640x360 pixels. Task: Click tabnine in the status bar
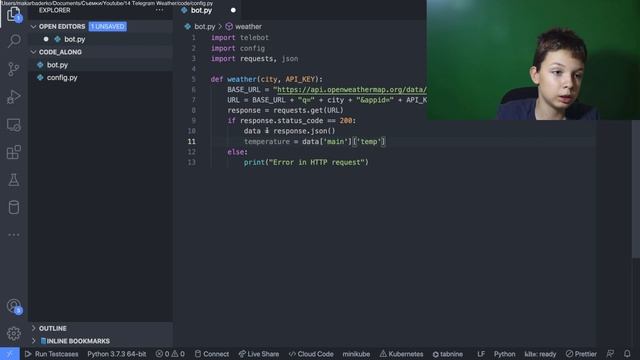(x=448, y=354)
